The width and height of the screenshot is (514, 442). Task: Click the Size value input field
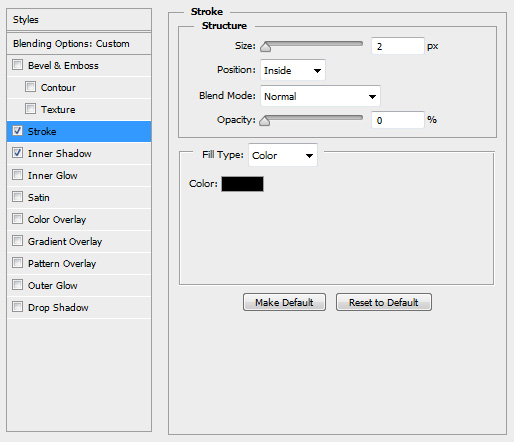coord(398,46)
